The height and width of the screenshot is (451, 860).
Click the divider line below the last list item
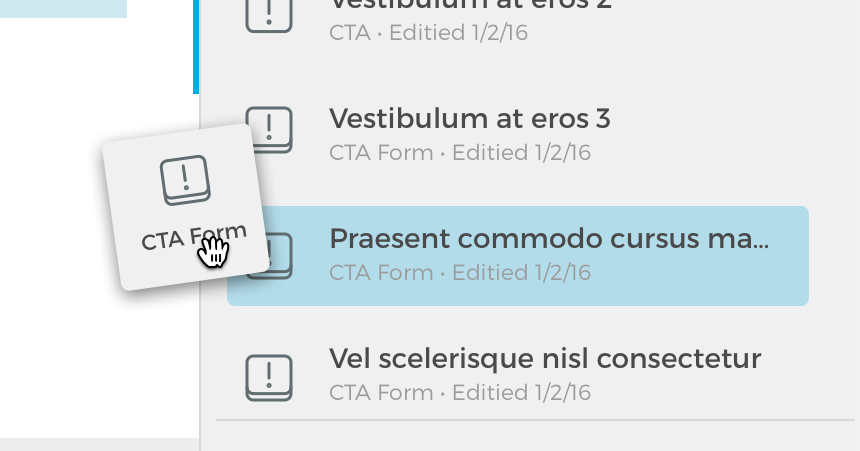click(x=535, y=420)
